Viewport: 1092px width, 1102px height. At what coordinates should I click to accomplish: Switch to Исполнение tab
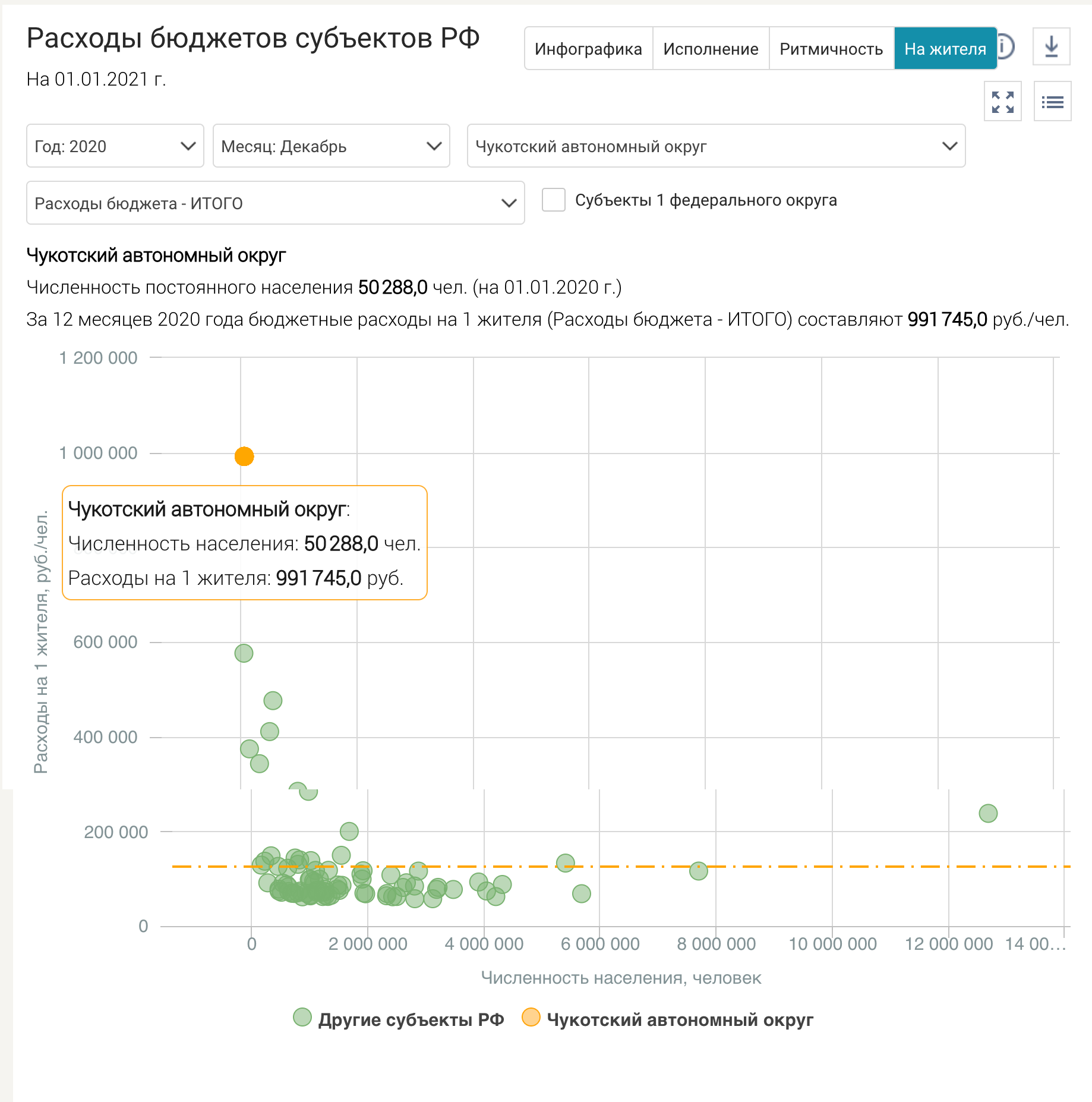click(x=711, y=49)
